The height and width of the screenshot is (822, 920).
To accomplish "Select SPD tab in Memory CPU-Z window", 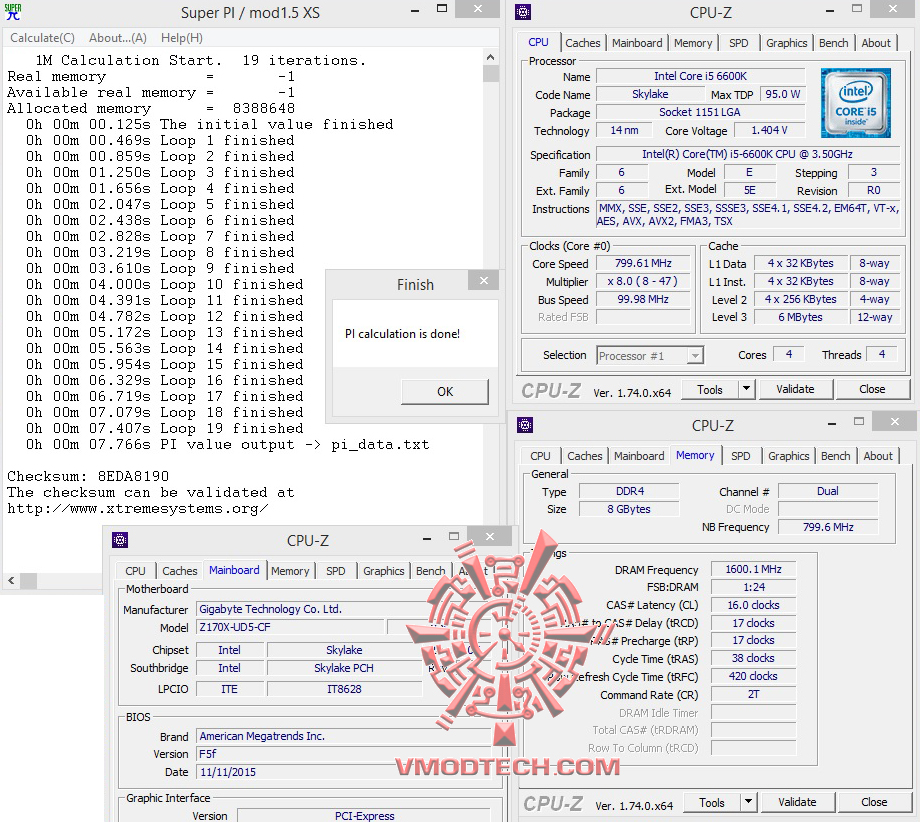I will (x=740, y=456).
